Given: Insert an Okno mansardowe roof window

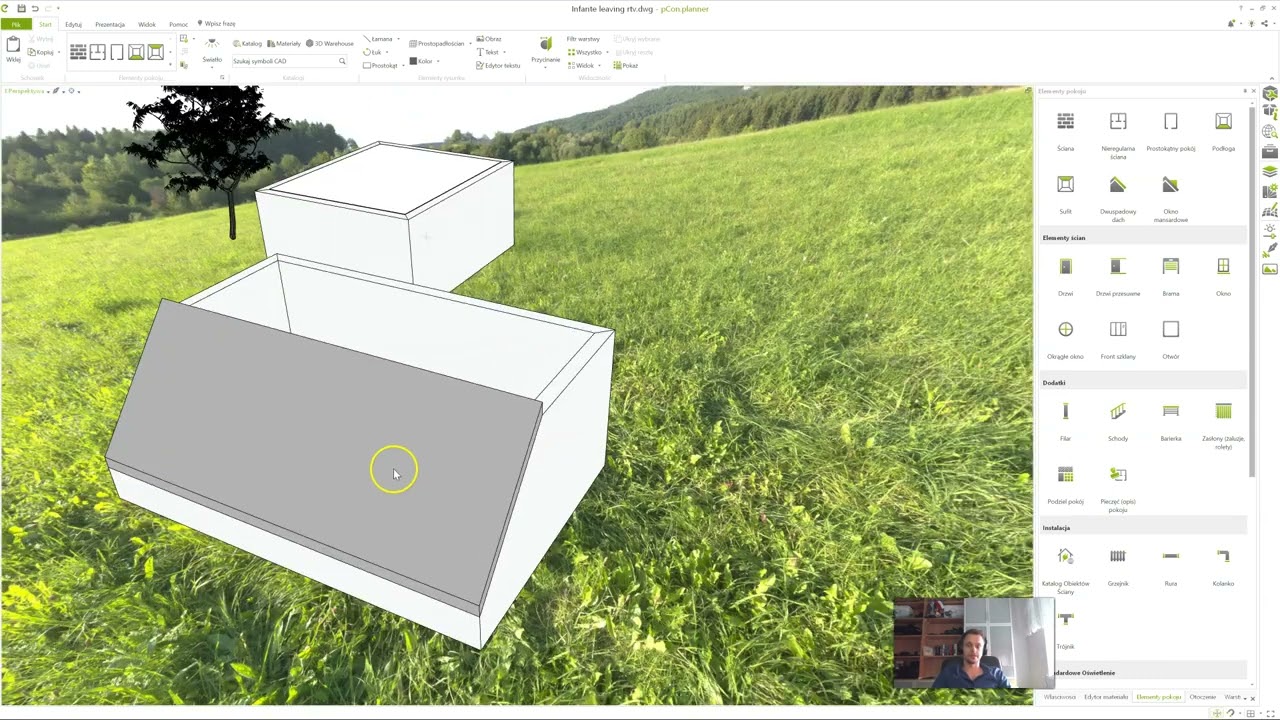Looking at the screenshot, I should pyautogui.click(x=1170, y=197).
